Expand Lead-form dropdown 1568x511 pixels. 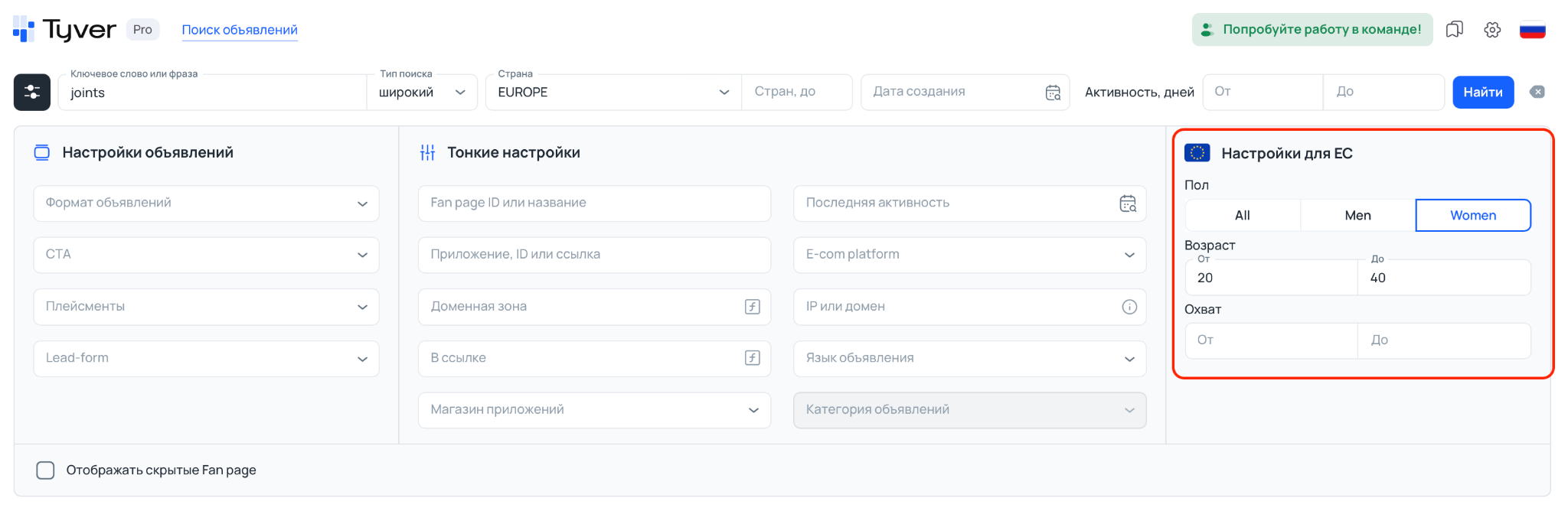pos(207,358)
